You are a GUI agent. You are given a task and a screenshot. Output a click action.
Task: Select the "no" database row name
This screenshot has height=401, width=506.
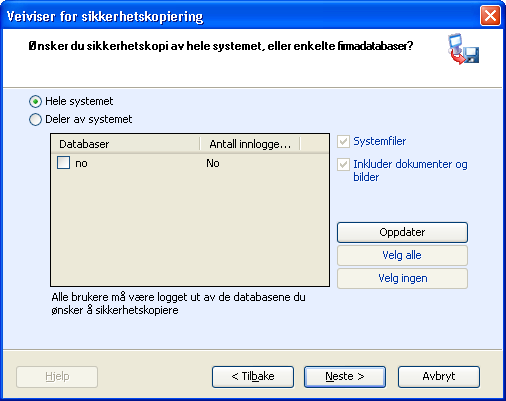[x=81, y=163]
